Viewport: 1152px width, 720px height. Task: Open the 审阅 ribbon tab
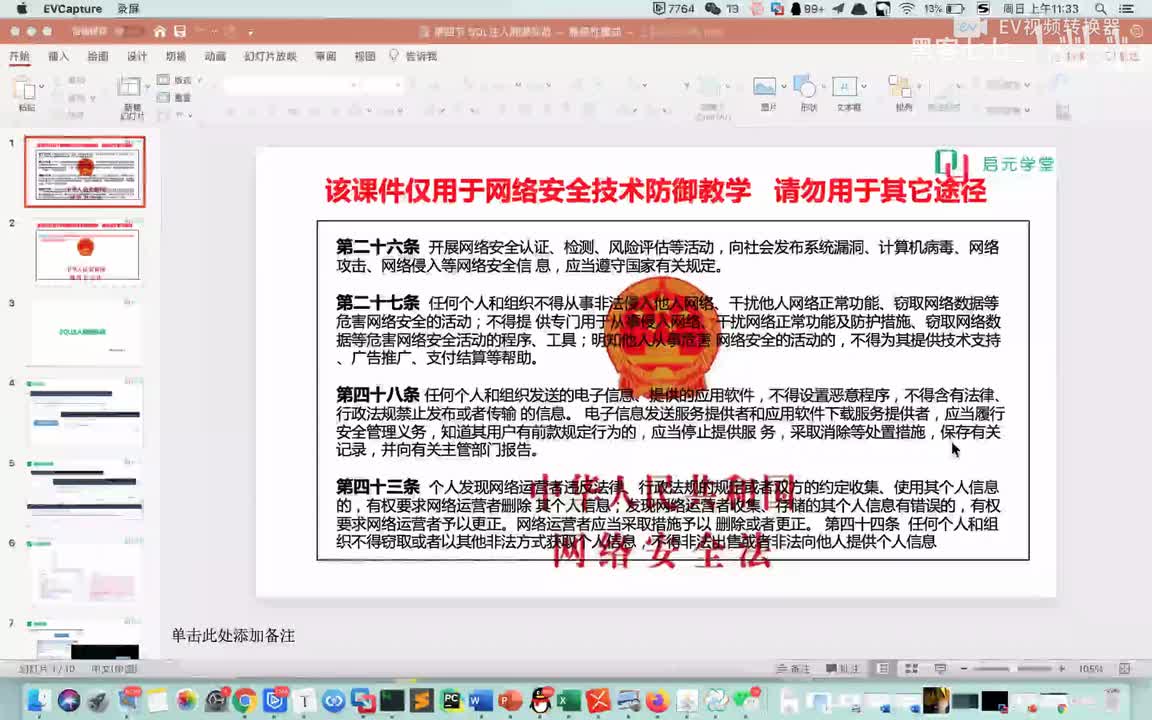[325, 56]
